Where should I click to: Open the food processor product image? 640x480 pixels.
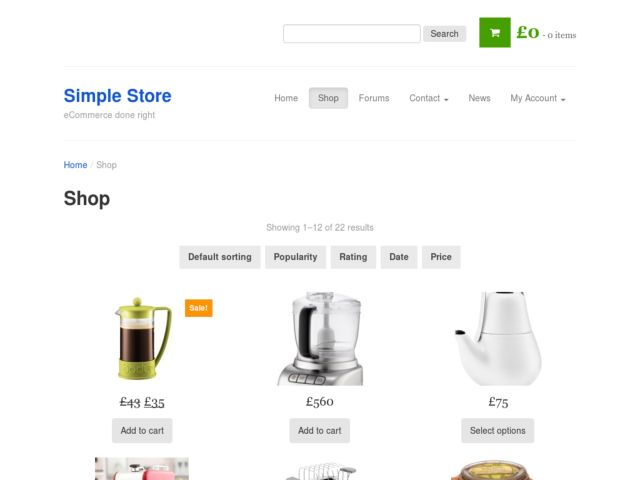click(x=320, y=338)
